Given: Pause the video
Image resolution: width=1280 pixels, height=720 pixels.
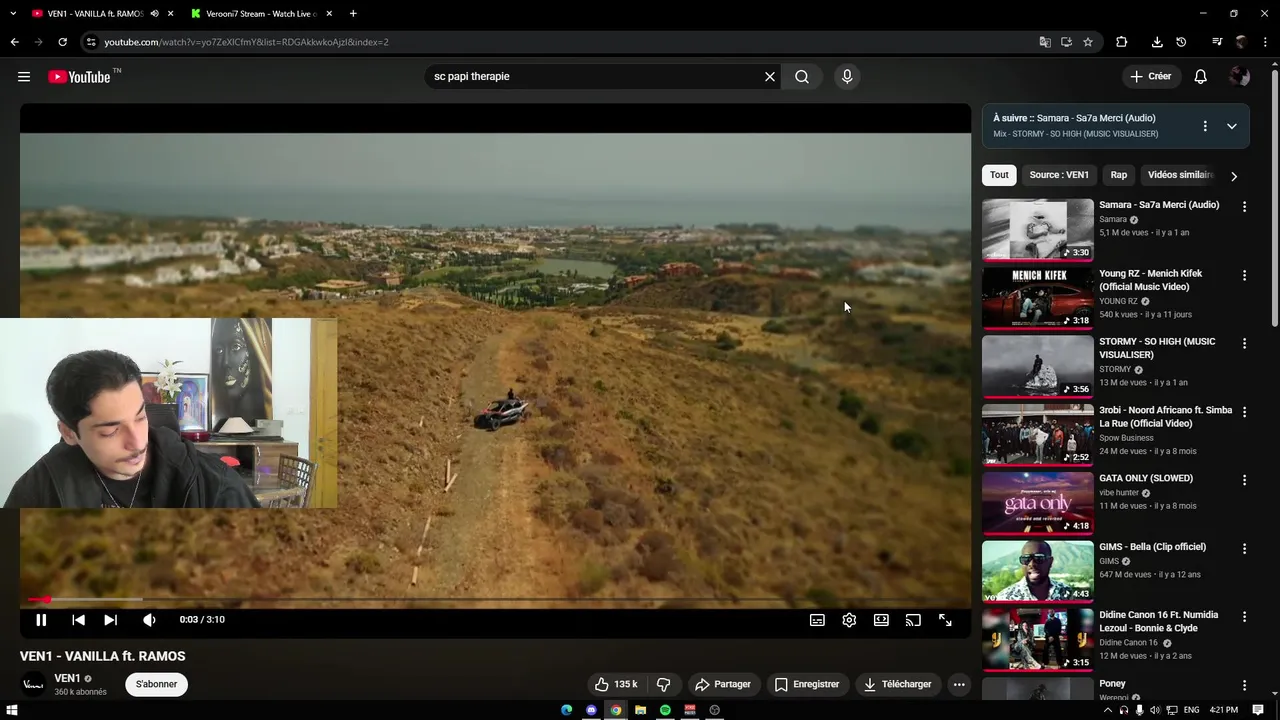Looking at the screenshot, I should pos(41,620).
